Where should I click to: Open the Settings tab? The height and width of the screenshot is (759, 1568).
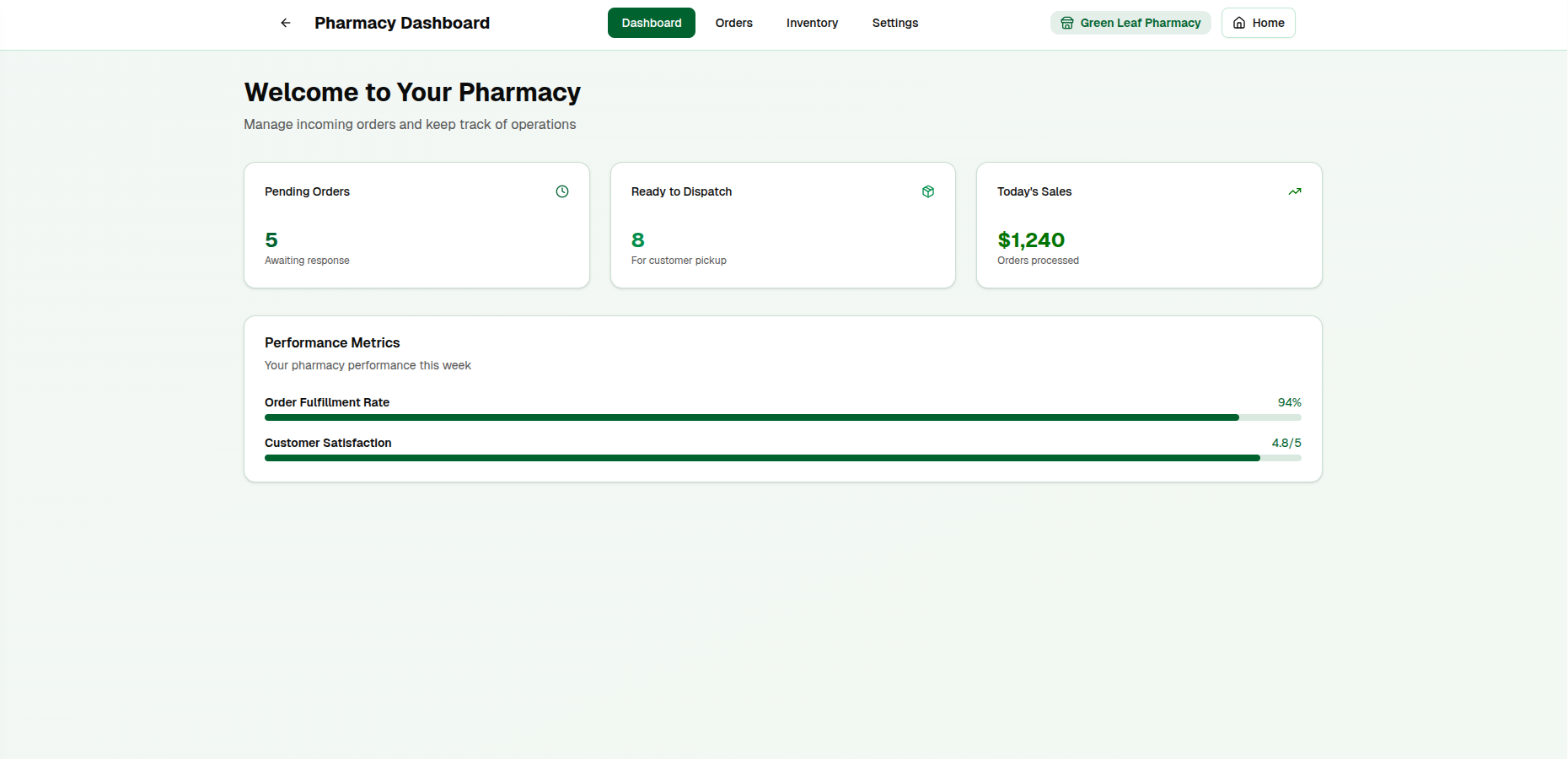point(894,23)
